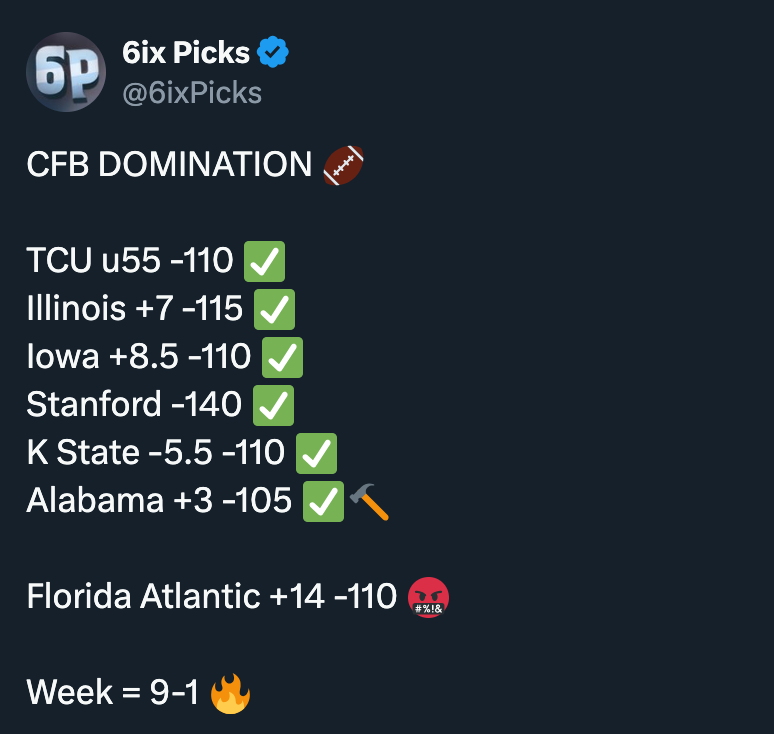Screen dimensions: 774x734
Task: Open the 6ix Picks display name
Action: [x=186, y=53]
